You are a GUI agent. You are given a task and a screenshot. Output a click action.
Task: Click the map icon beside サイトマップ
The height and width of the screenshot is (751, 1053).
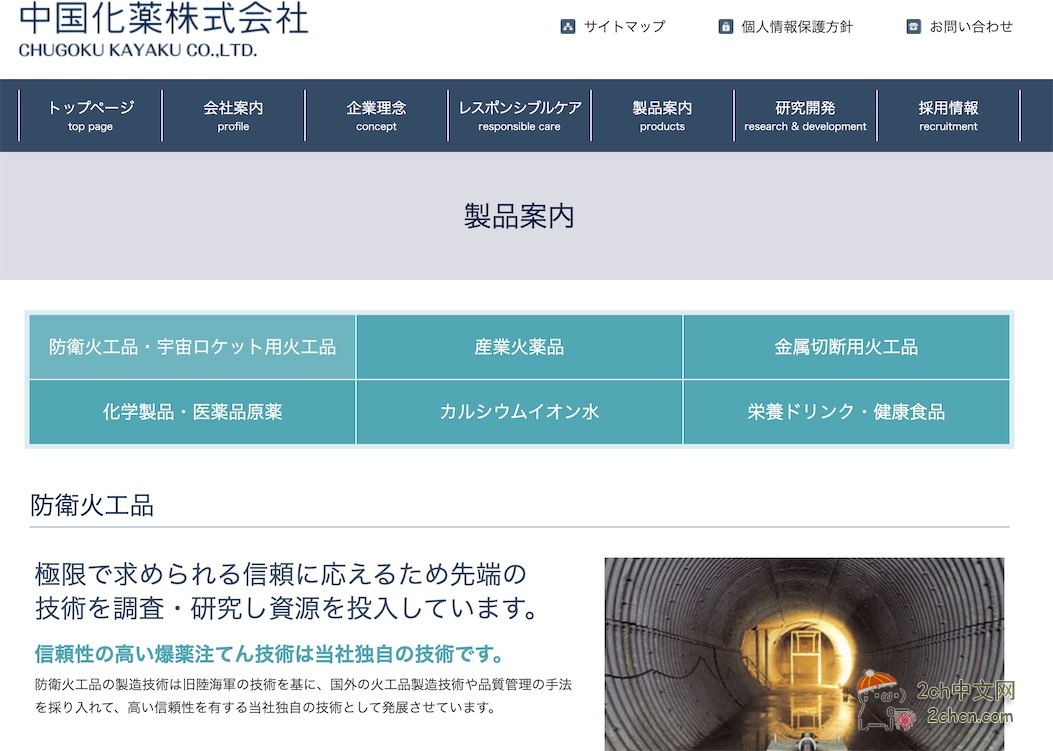tap(569, 26)
